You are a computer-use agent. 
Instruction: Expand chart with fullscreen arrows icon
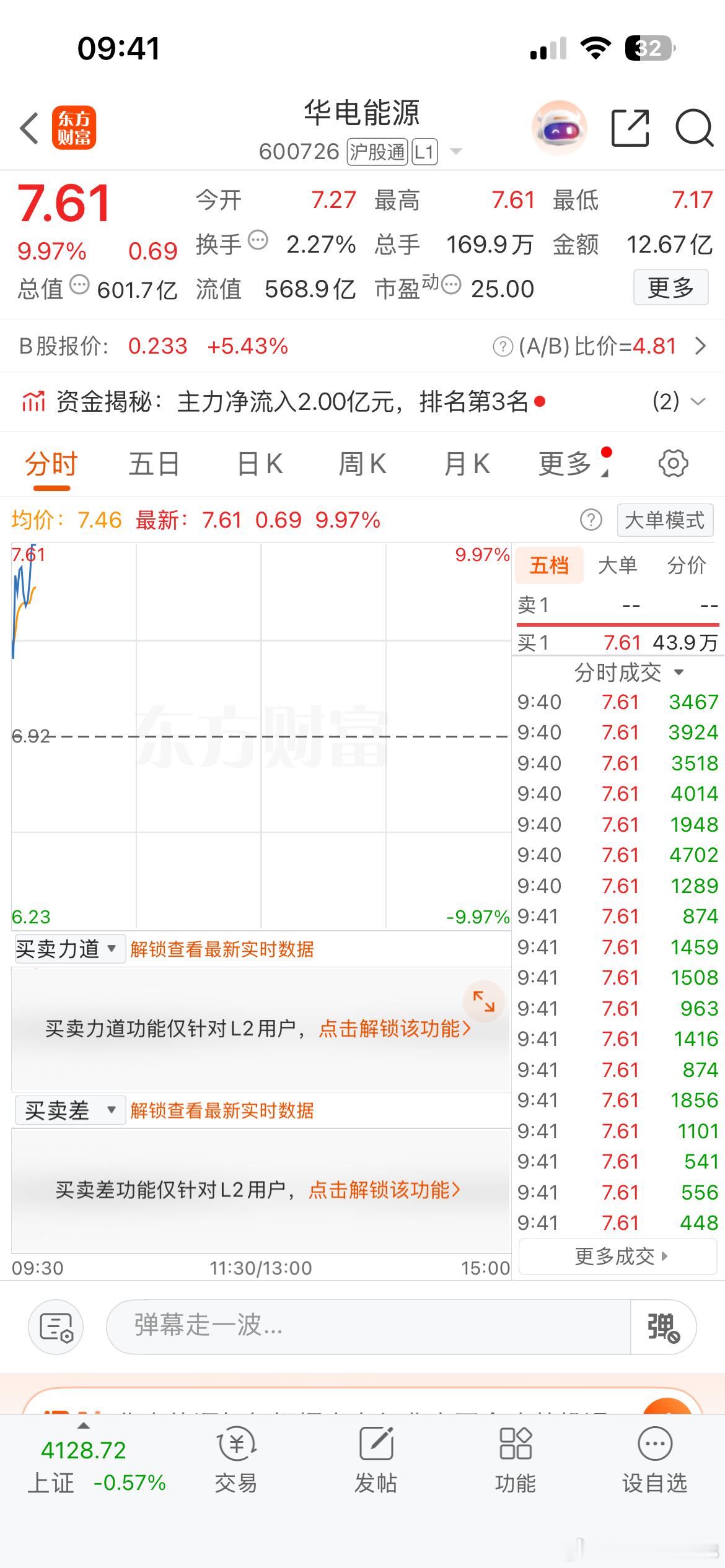(x=483, y=1001)
